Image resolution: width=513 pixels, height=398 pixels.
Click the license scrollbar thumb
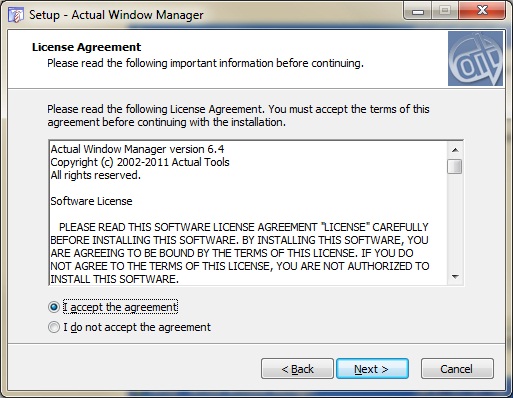pos(455,166)
